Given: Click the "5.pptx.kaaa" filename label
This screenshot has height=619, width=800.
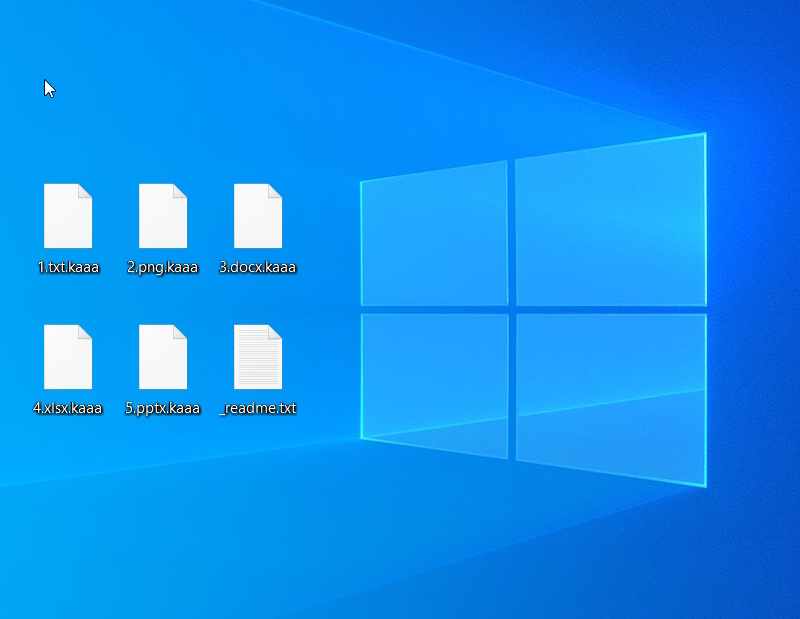Looking at the screenshot, I should pos(163,408).
